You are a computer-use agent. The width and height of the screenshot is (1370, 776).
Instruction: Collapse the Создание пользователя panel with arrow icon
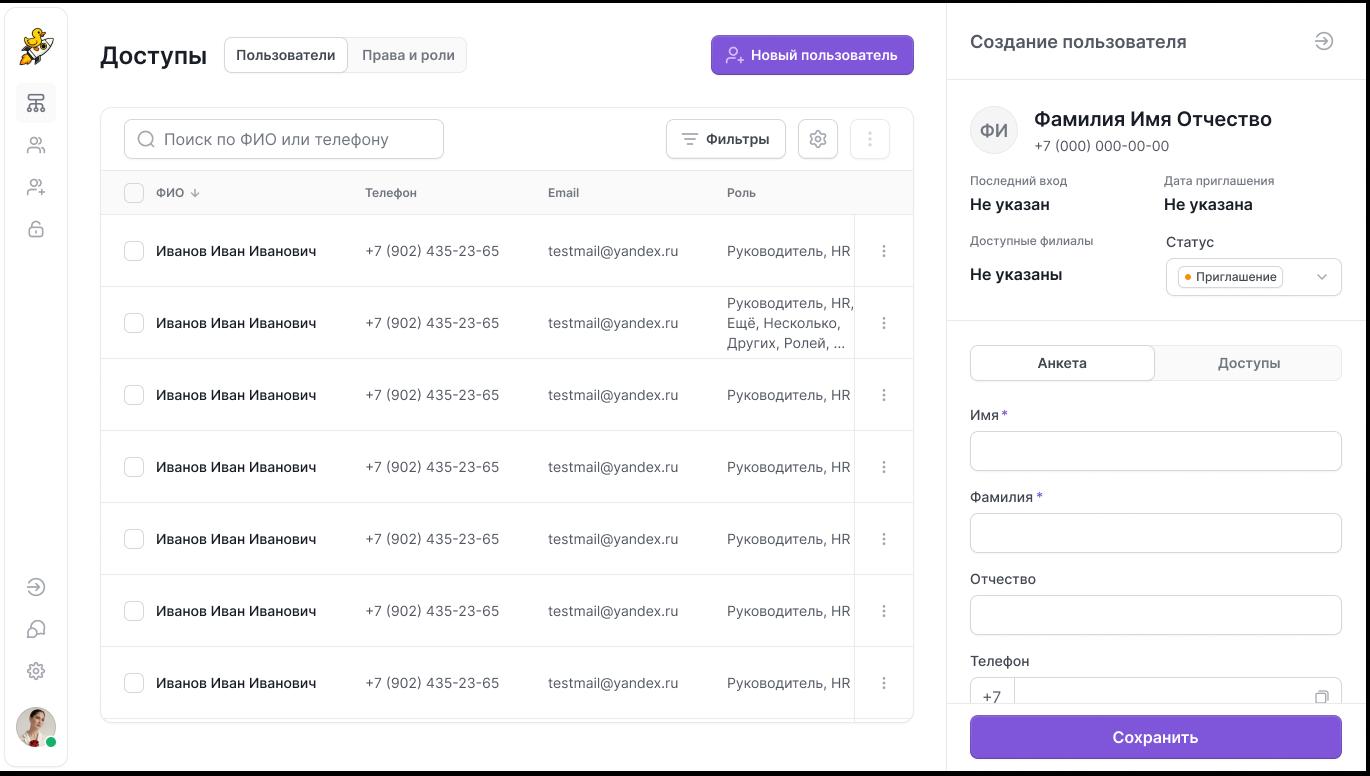[1324, 41]
